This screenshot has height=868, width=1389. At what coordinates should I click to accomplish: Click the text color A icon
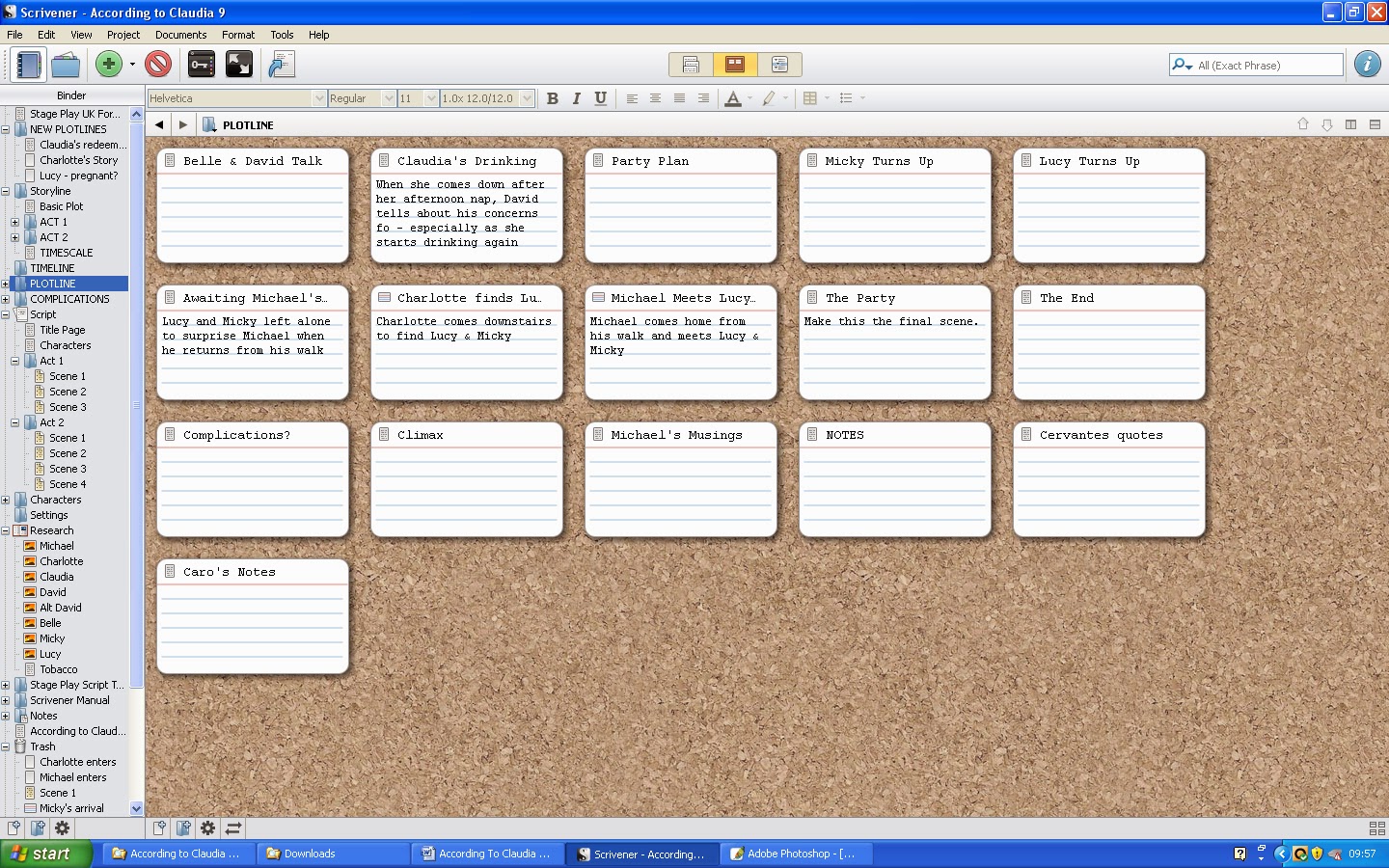coord(733,98)
